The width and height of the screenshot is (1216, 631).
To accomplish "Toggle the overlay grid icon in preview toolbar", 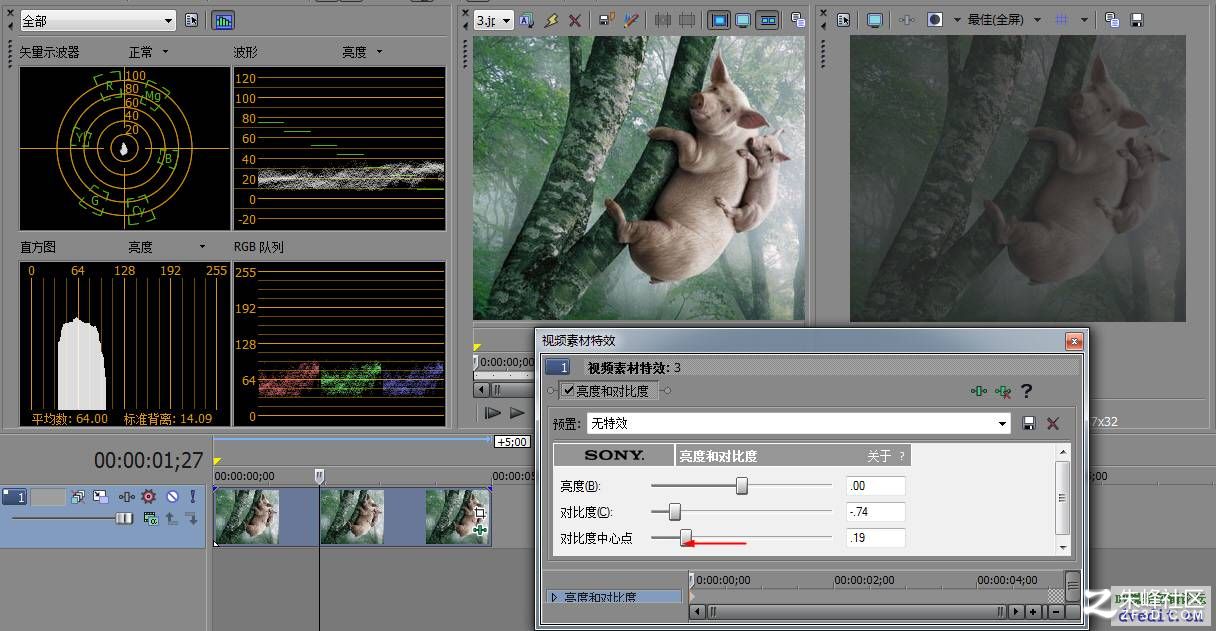I will (1062, 20).
